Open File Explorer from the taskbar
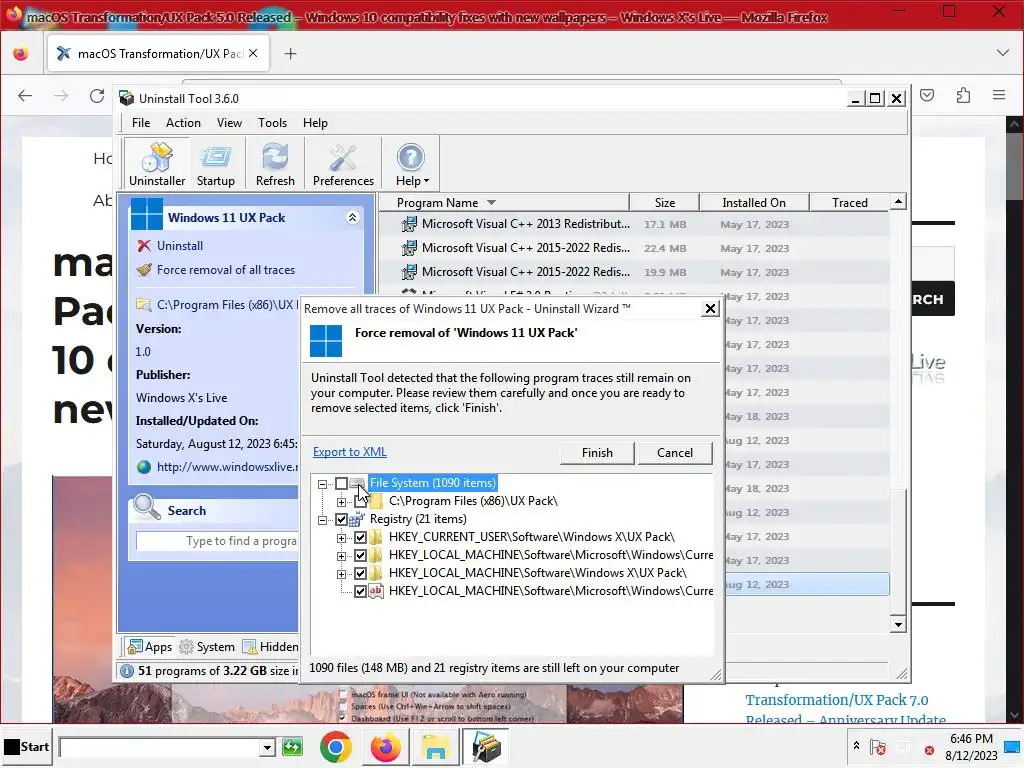This screenshot has width=1024, height=768. pos(435,747)
